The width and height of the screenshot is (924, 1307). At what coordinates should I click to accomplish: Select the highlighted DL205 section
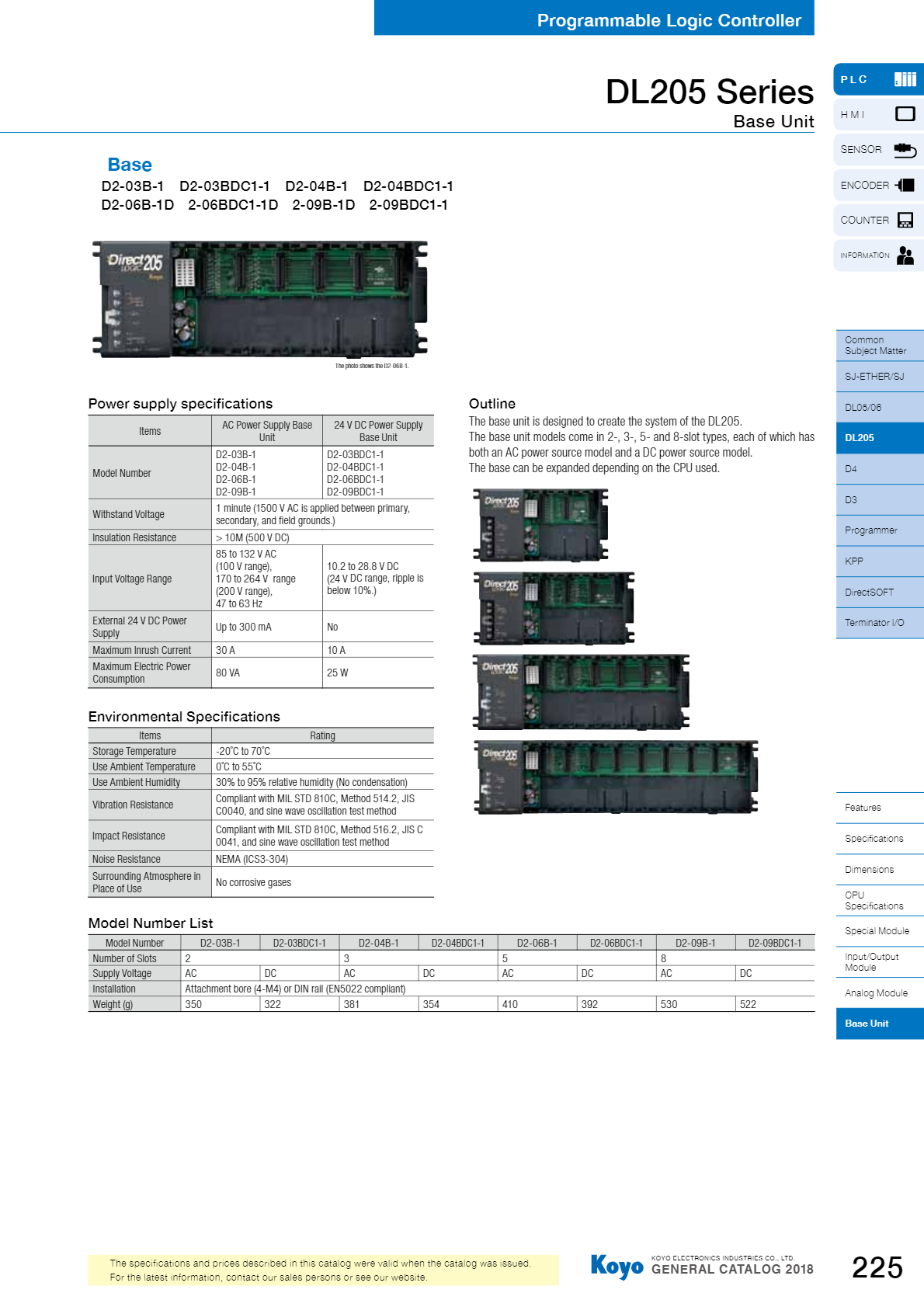(x=880, y=438)
